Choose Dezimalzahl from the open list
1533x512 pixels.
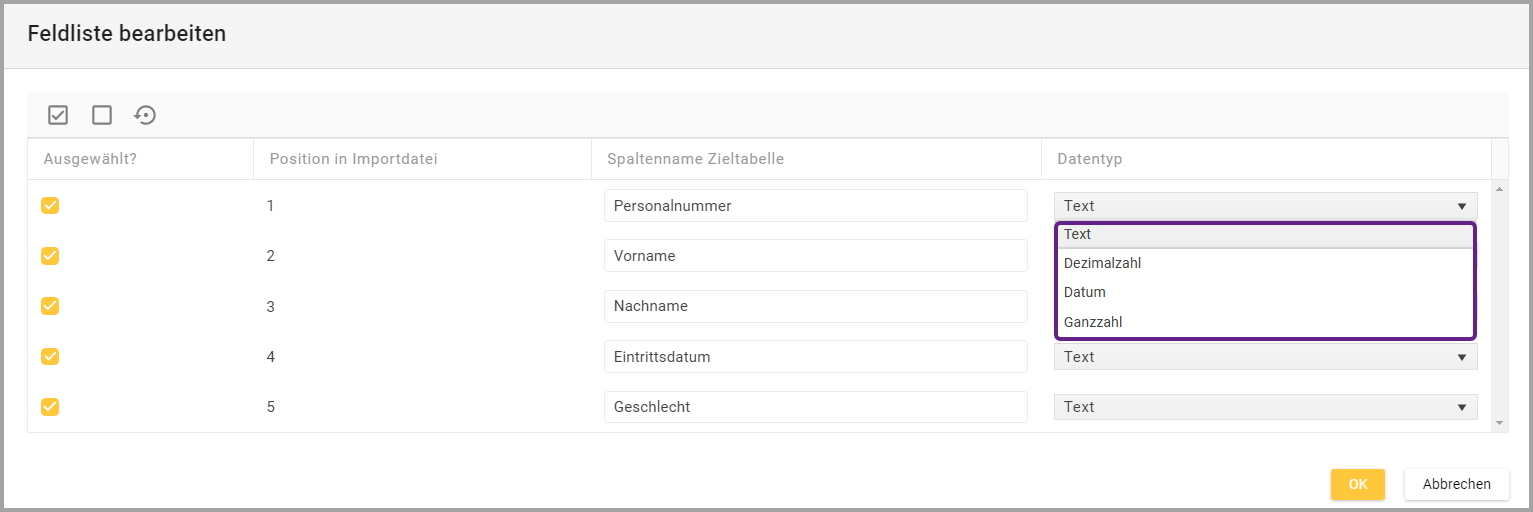(x=1103, y=264)
